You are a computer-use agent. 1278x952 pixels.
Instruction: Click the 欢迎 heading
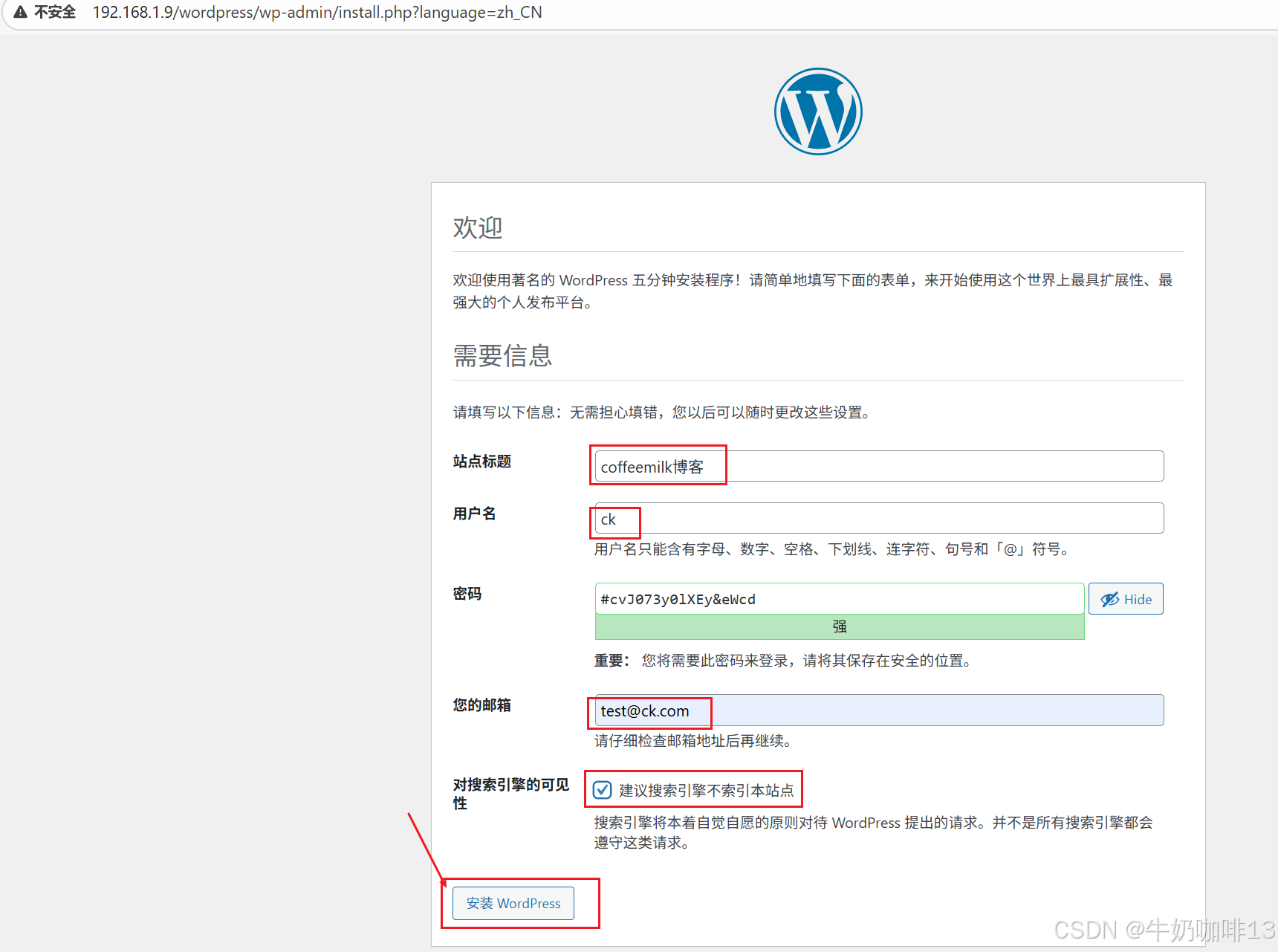click(x=478, y=227)
